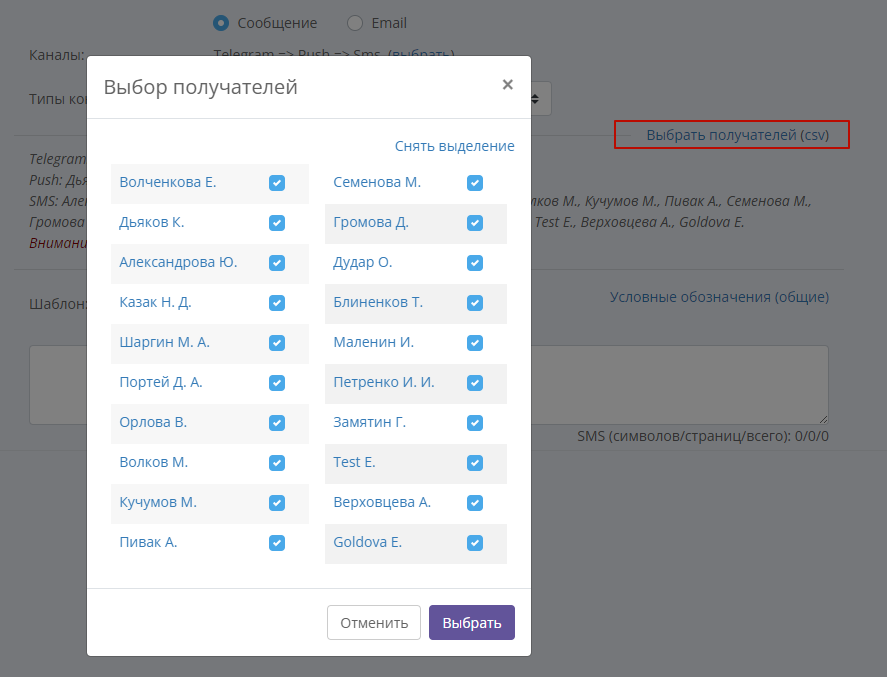Open the Александрова Ю. name link
This screenshot has width=887, height=677.
tap(178, 262)
